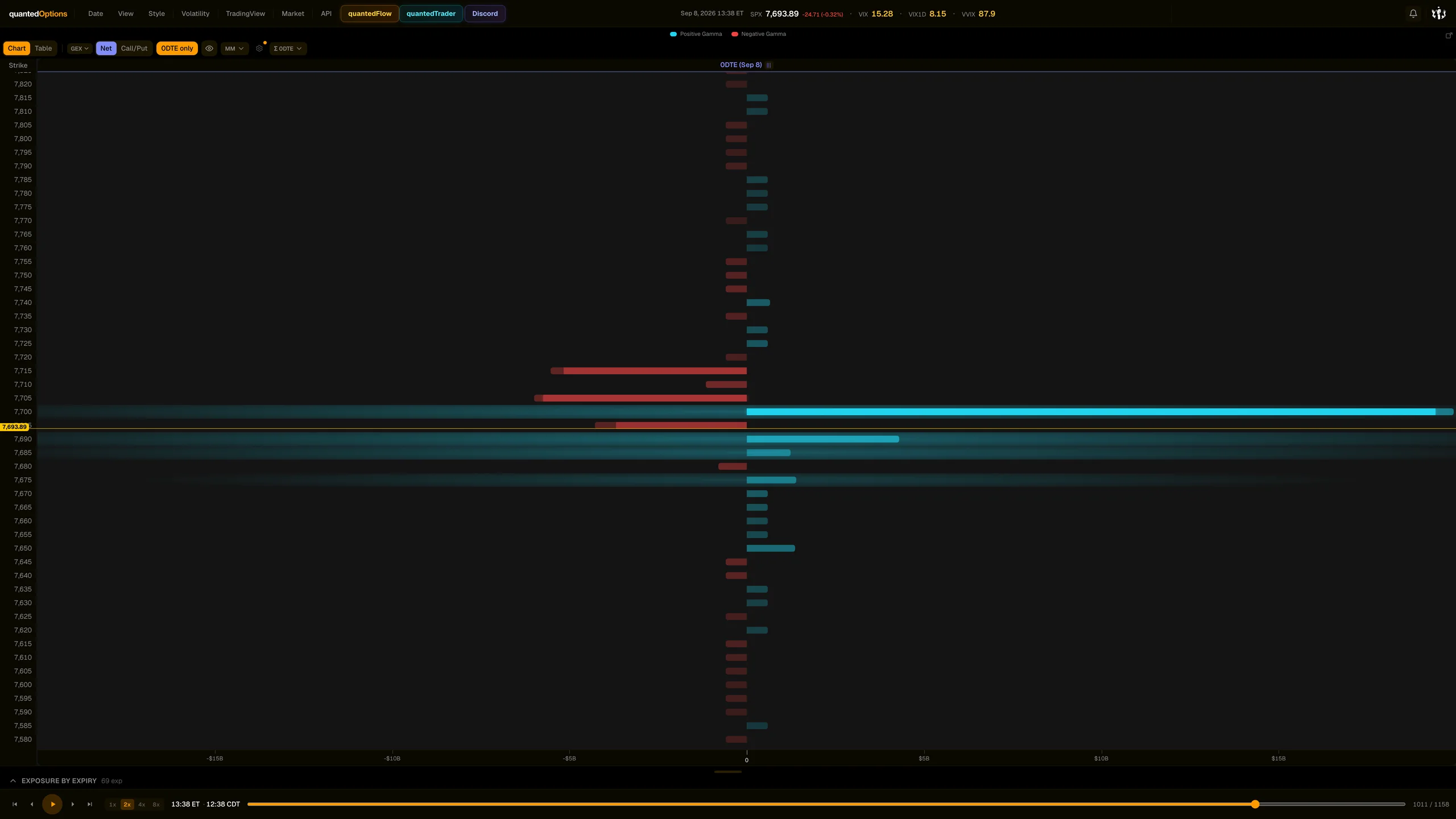1456x819 pixels.
Task: Switch to Table view
Action: tap(43, 48)
